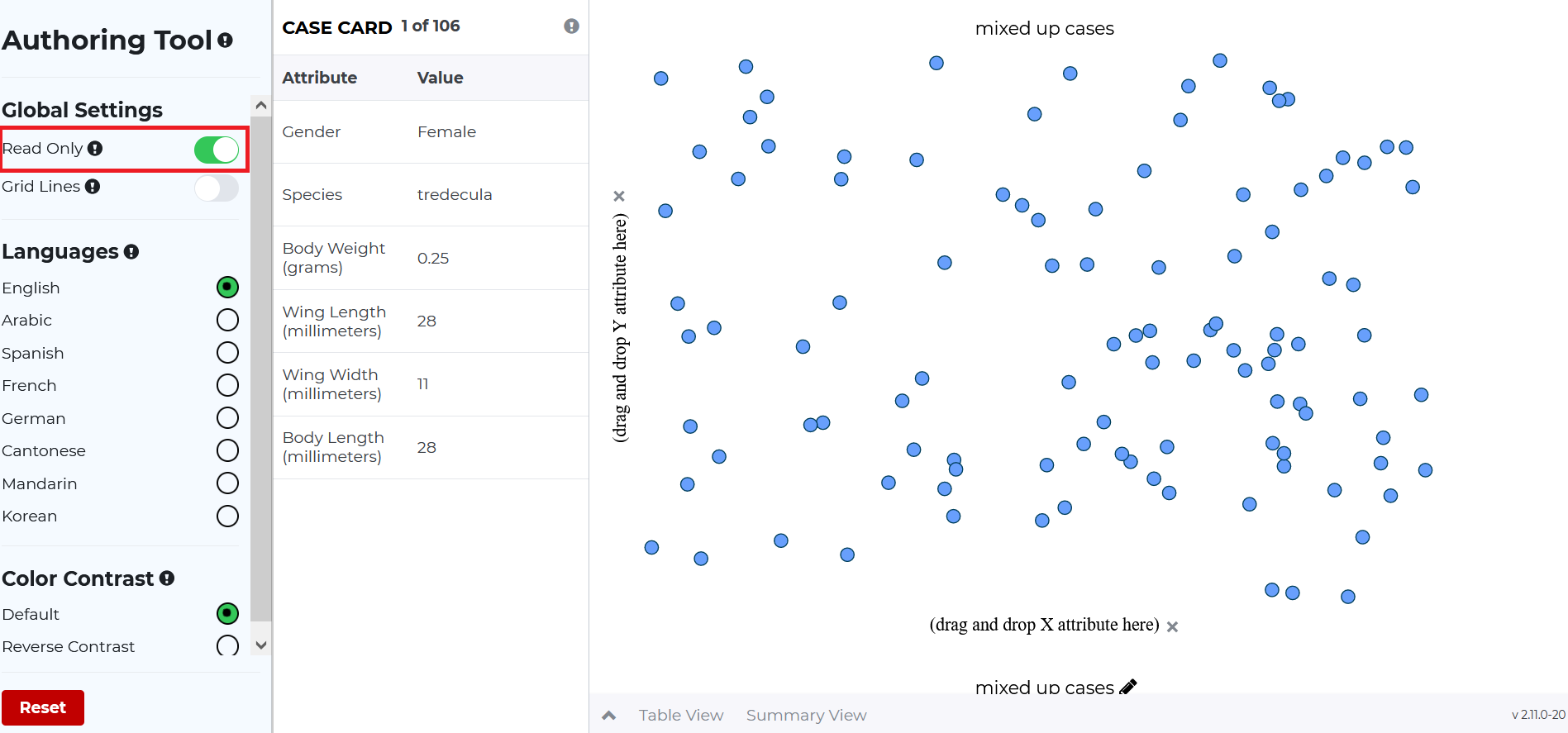Remove the X axis attribute with X
The width and height of the screenshot is (1568, 733).
[1172, 626]
